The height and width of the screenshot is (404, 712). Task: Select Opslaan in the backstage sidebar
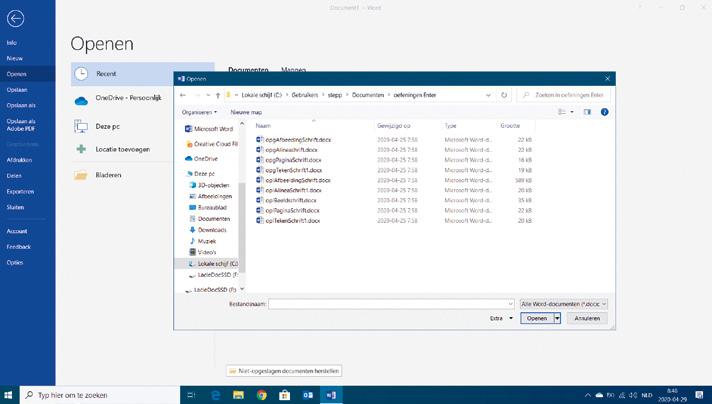pyautogui.click(x=17, y=90)
